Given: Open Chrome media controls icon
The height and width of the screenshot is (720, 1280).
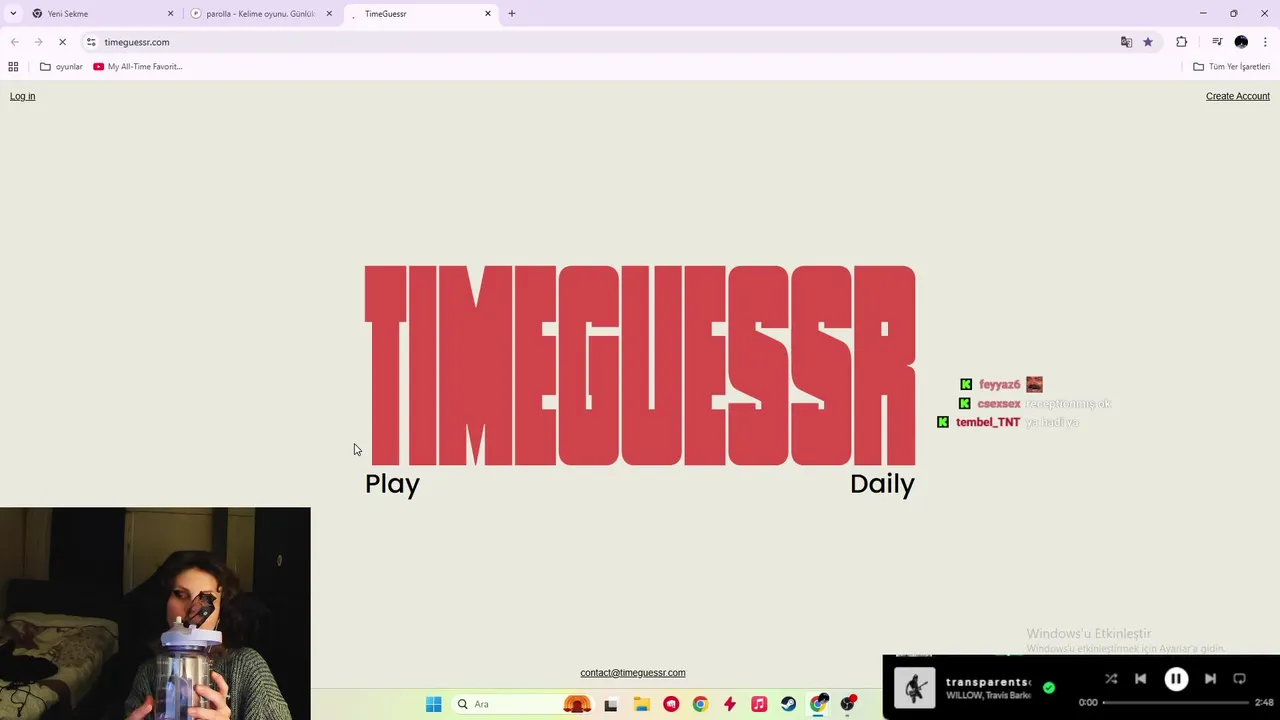Looking at the screenshot, I should pyautogui.click(x=1217, y=42).
